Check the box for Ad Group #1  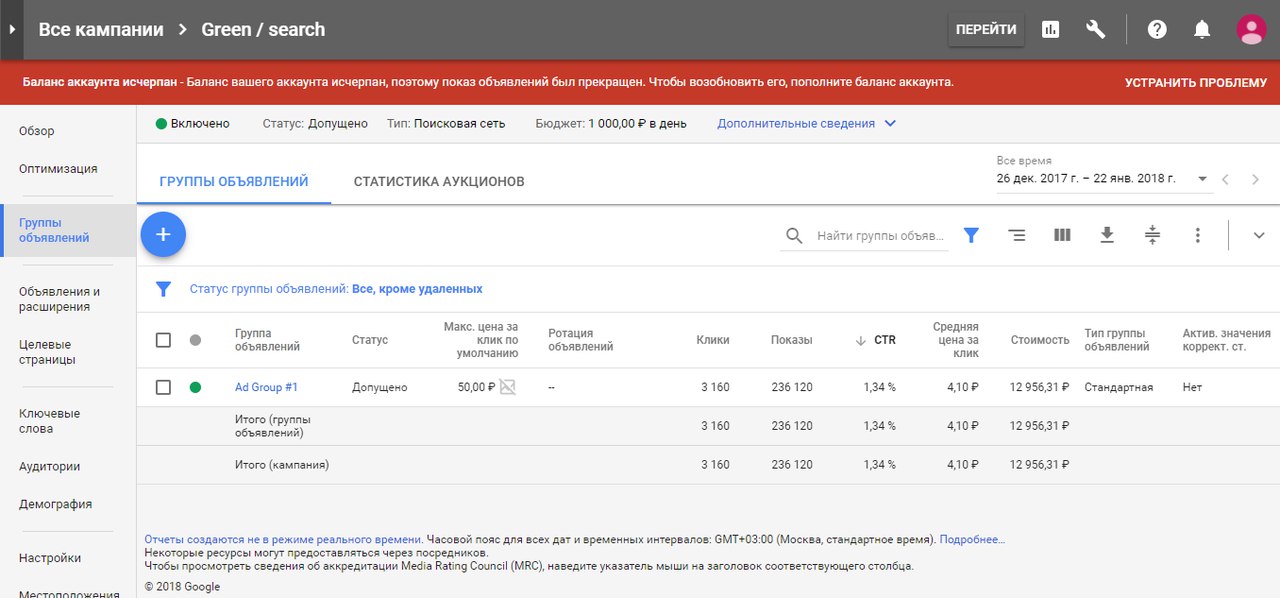click(x=163, y=387)
